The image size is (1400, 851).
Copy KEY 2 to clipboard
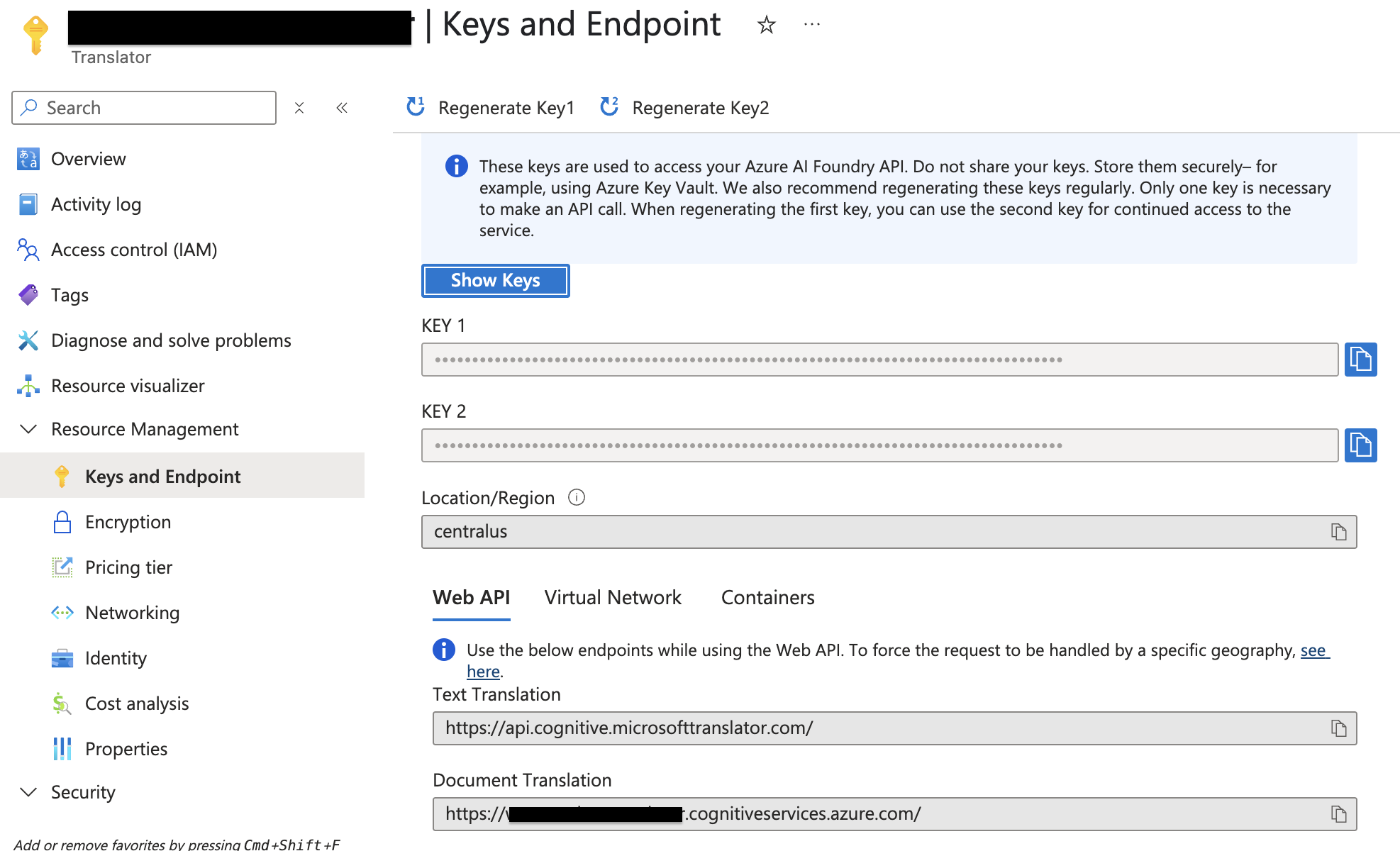click(x=1360, y=445)
